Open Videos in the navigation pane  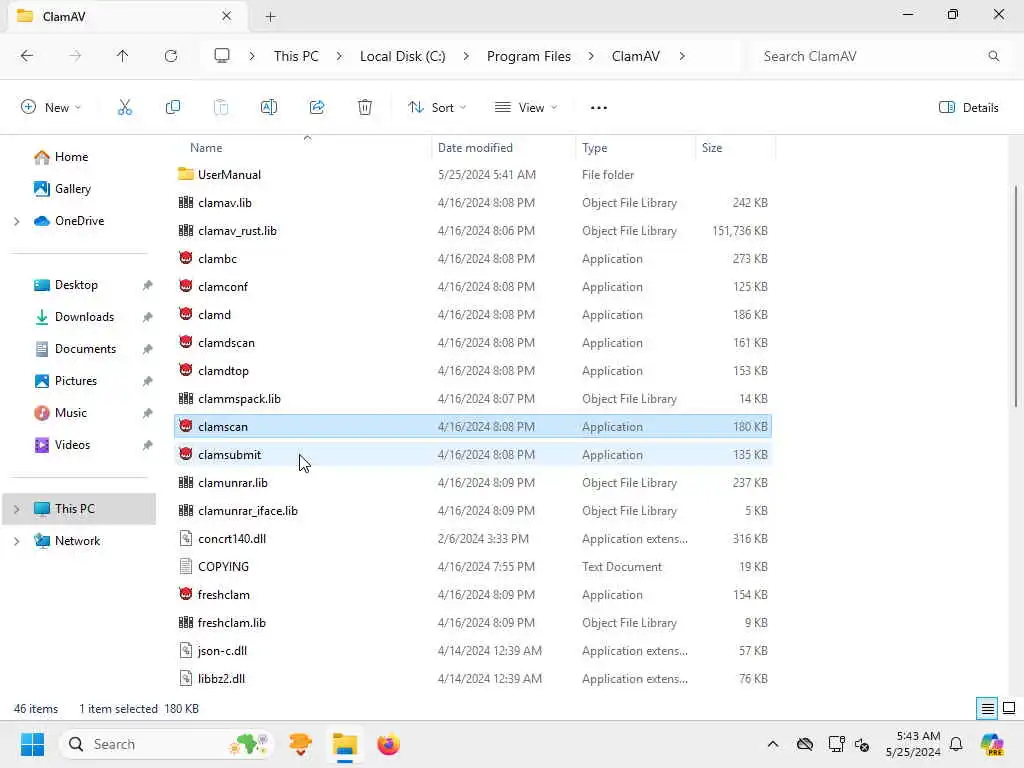pyautogui.click(x=72, y=445)
